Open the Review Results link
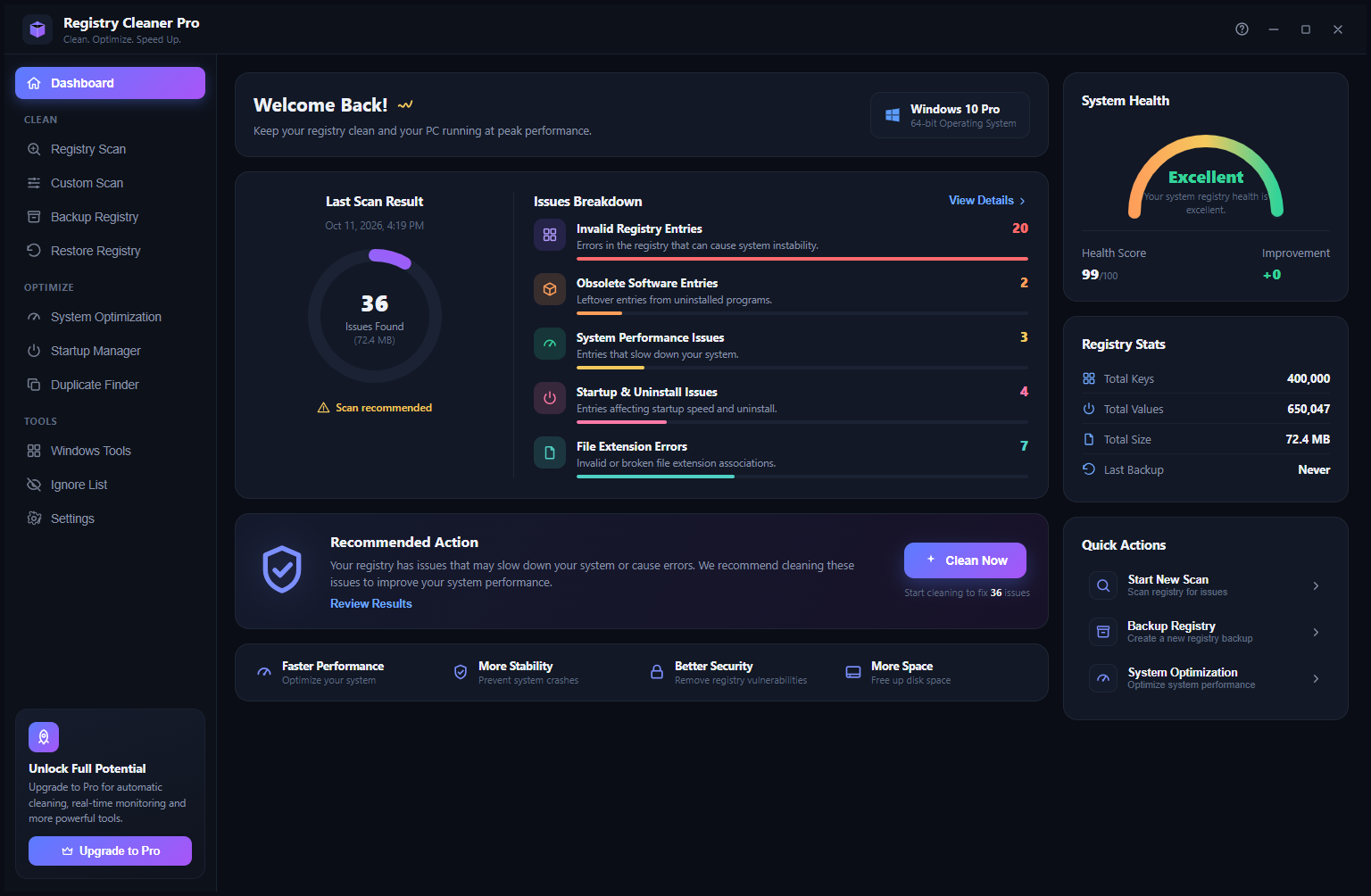Screen dimensions: 1371x896 371,604
